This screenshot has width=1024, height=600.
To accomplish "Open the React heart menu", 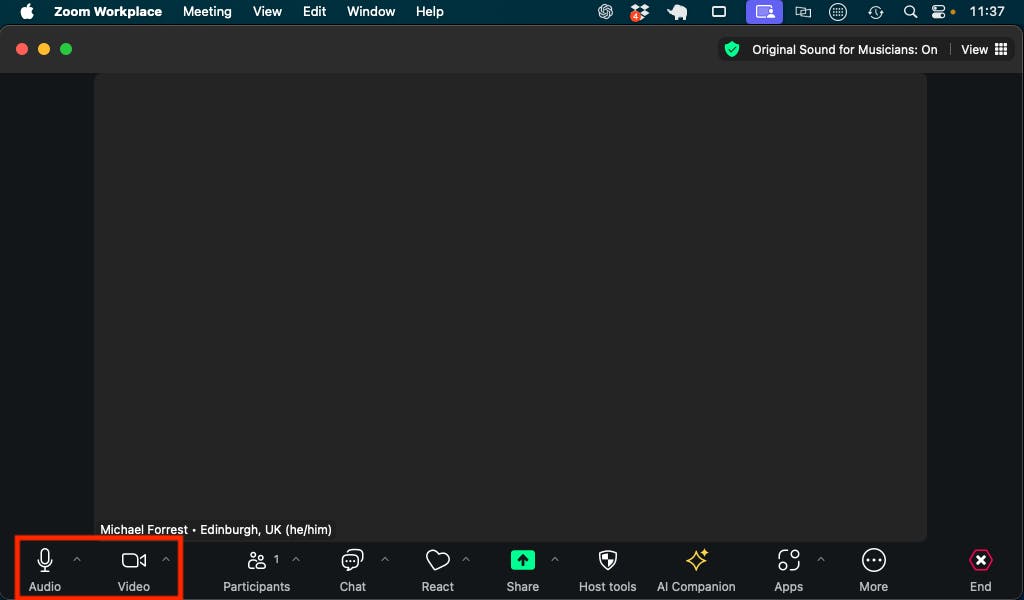I will tap(438, 569).
